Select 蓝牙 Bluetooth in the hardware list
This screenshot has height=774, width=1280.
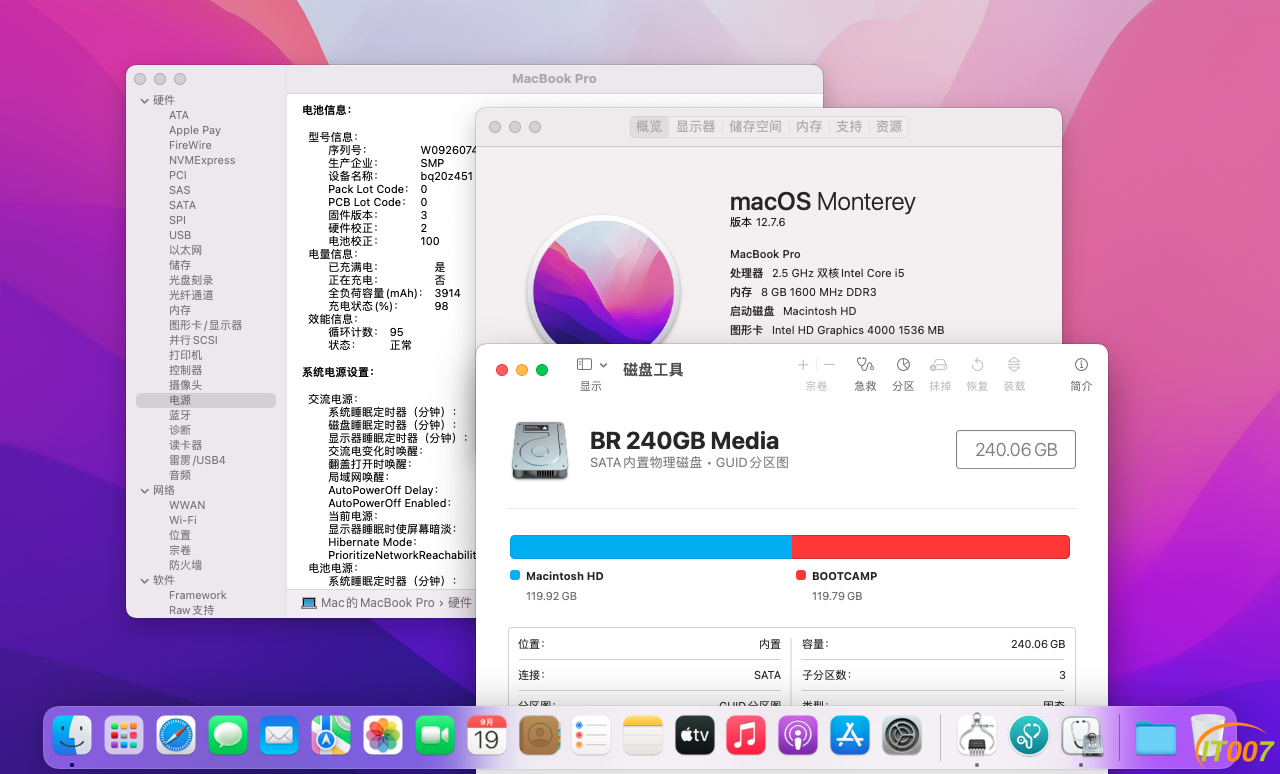tap(180, 415)
